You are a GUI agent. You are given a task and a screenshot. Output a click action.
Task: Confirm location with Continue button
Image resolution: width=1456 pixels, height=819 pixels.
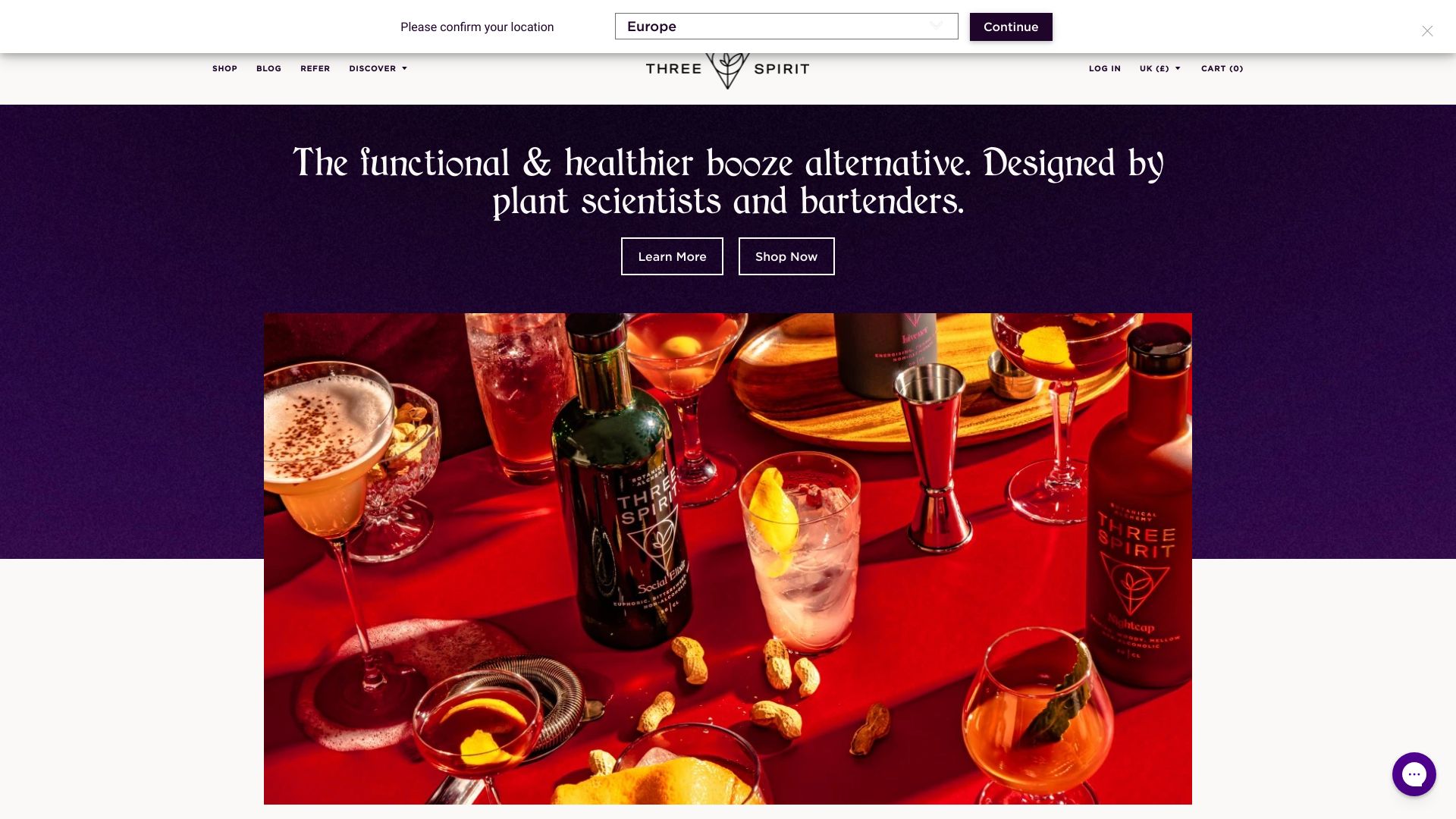tap(1011, 27)
